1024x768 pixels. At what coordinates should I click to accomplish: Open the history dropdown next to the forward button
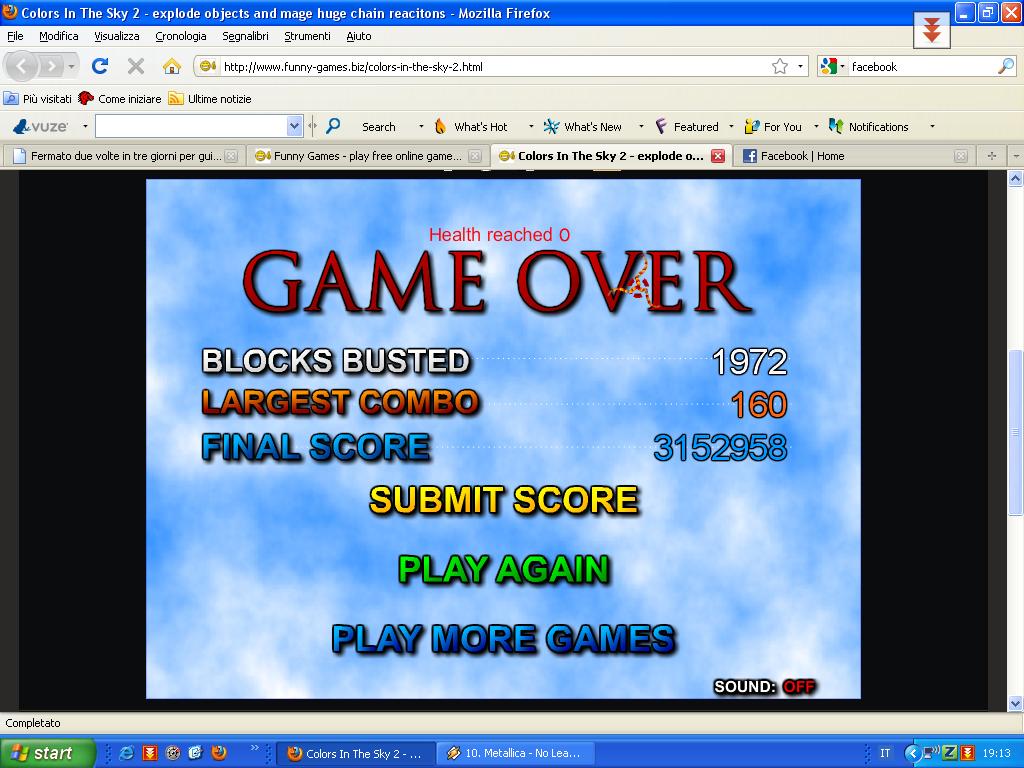point(71,66)
